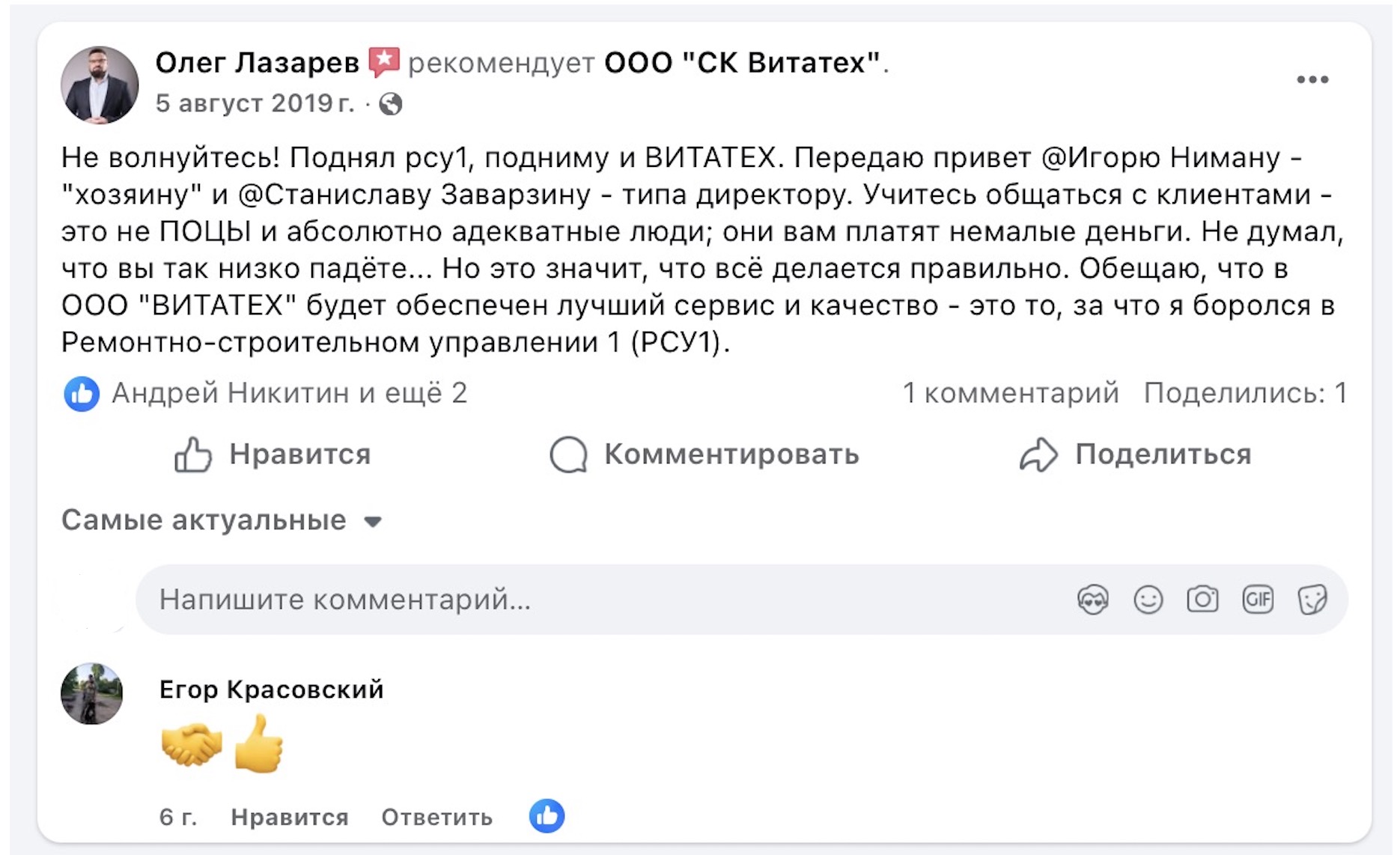Open the sticker picker in comment box
The height and width of the screenshot is (855, 1400).
[1312, 600]
